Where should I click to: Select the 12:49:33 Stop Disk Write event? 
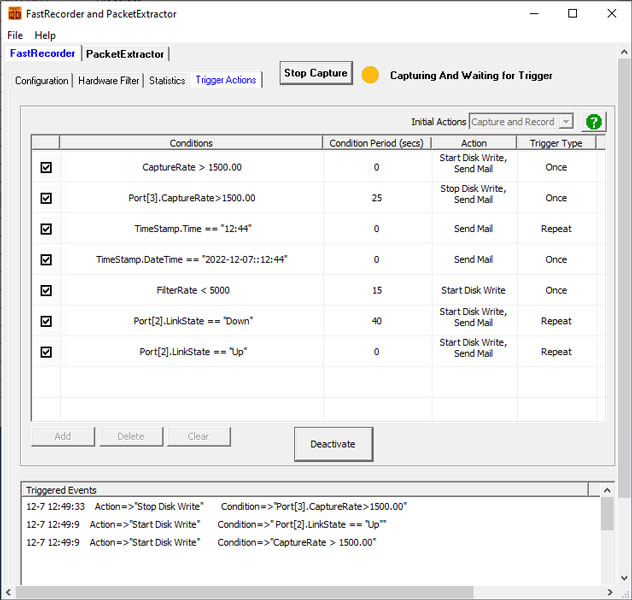pyautogui.click(x=217, y=507)
